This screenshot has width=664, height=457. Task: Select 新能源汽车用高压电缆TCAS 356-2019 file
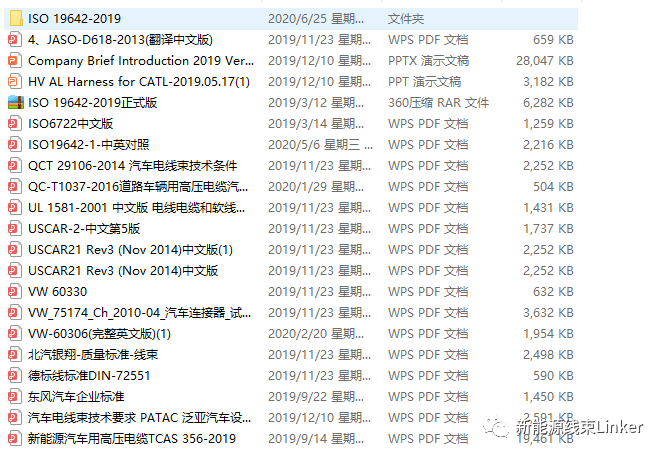pos(132,438)
